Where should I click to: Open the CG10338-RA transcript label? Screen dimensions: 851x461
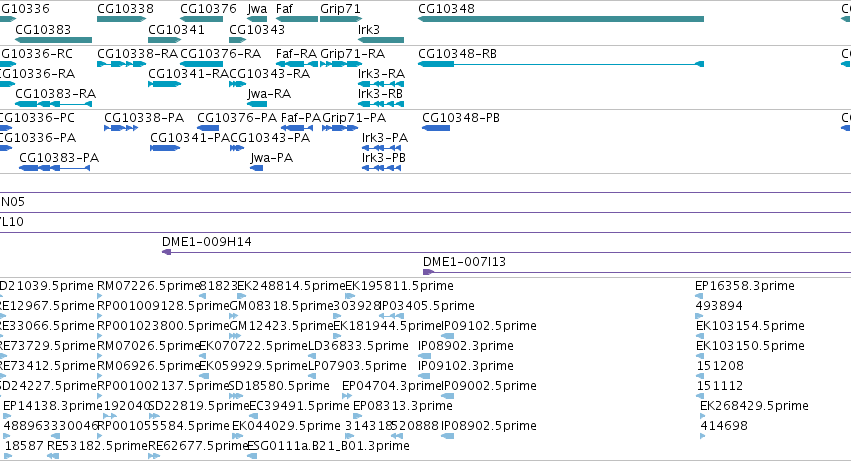tap(137, 54)
